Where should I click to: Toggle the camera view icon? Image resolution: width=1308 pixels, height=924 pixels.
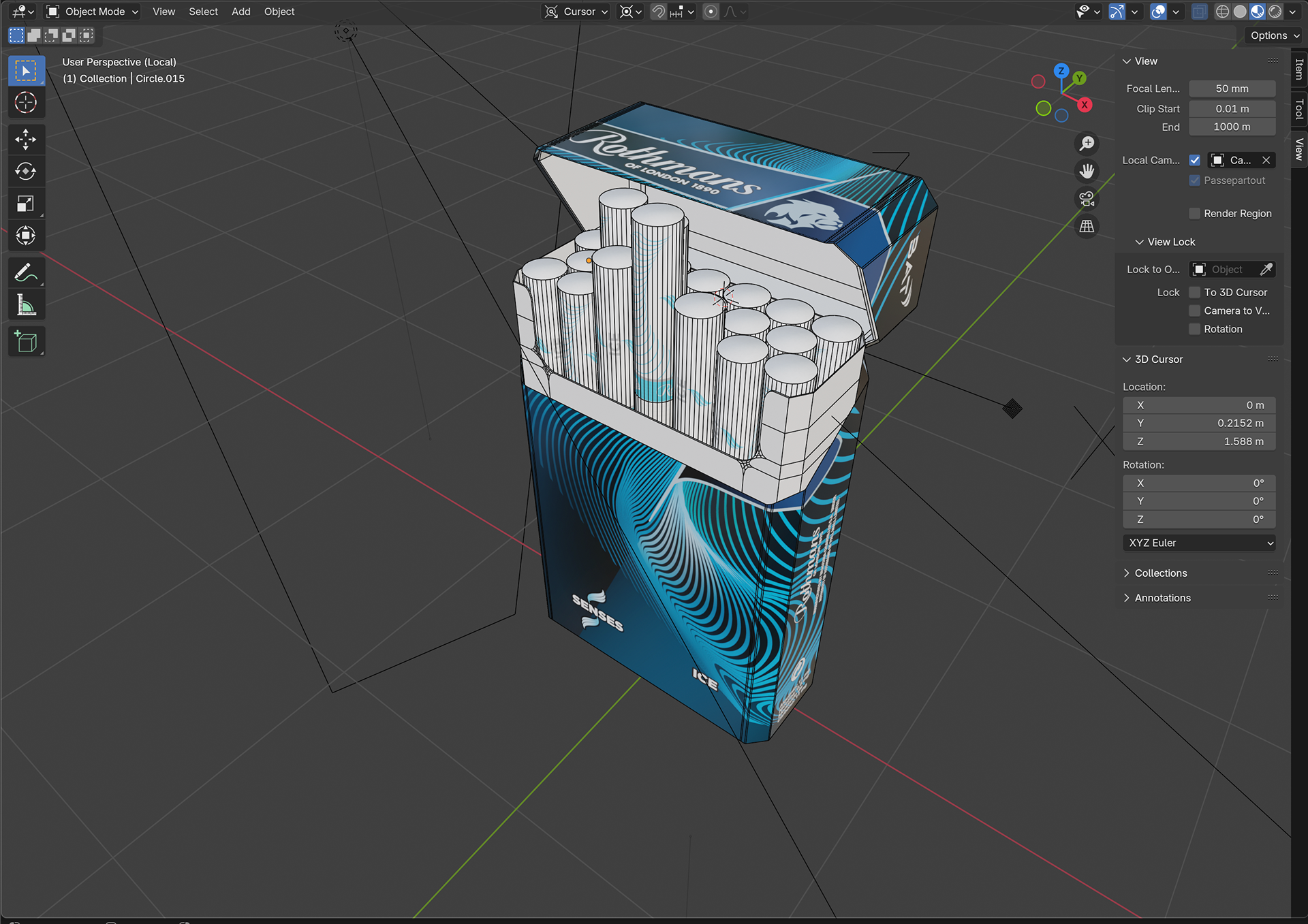1087,199
